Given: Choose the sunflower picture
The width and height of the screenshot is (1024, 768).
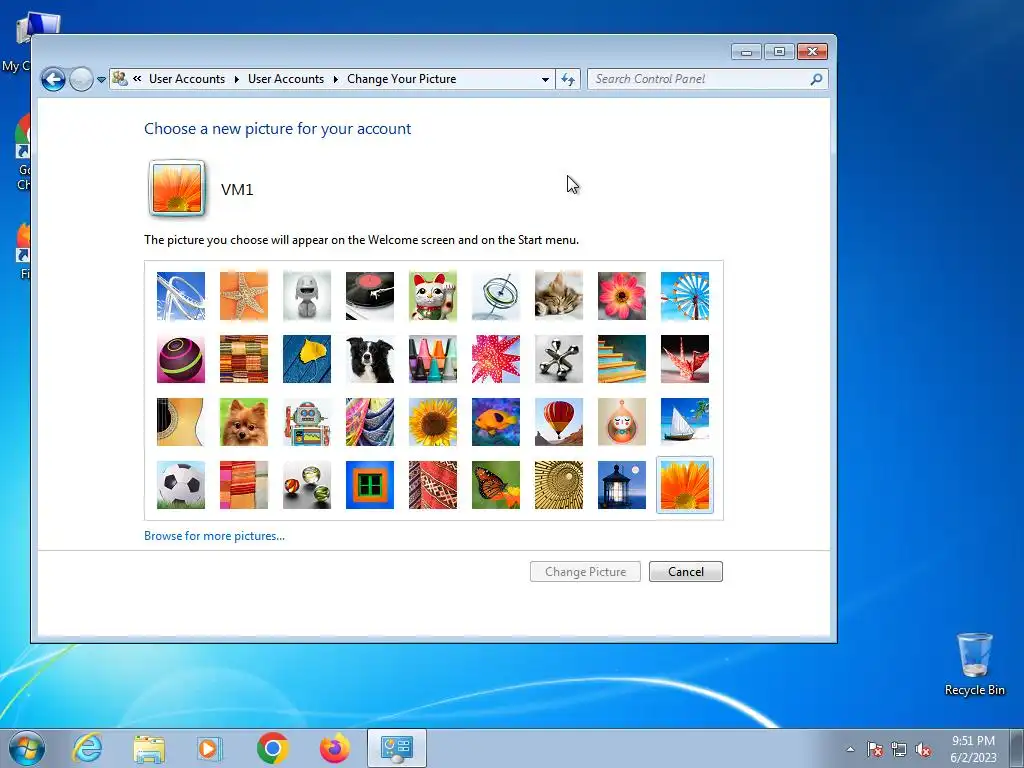Looking at the screenshot, I should click(x=433, y=422).
